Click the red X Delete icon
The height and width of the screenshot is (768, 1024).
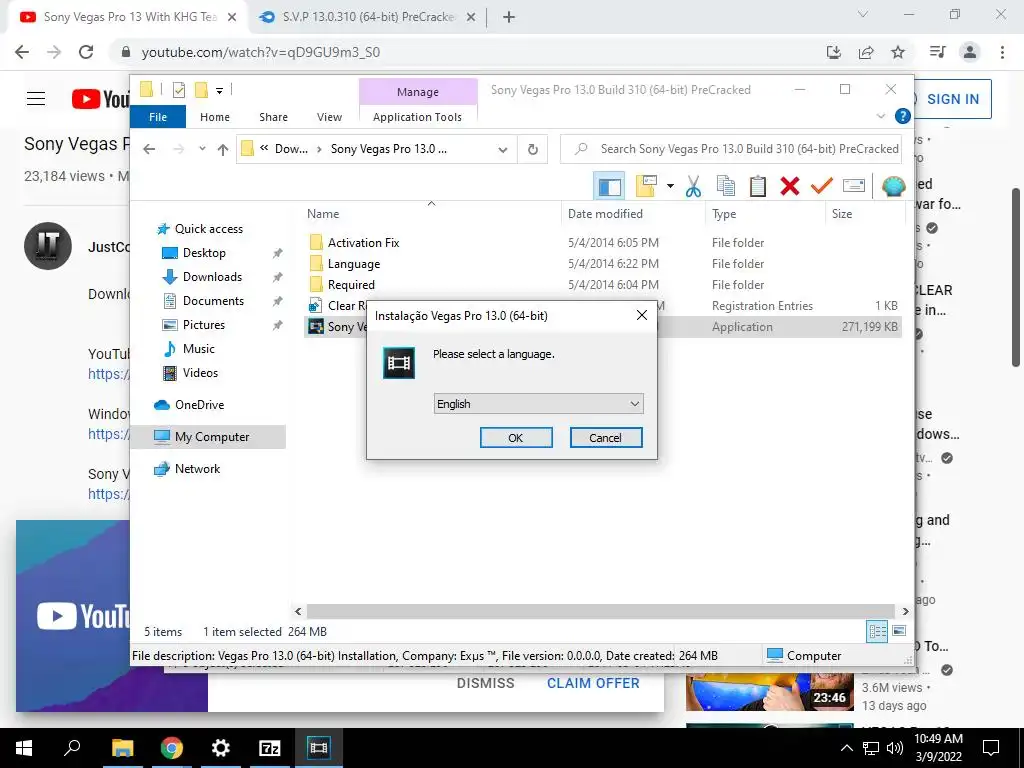[790, 186]
